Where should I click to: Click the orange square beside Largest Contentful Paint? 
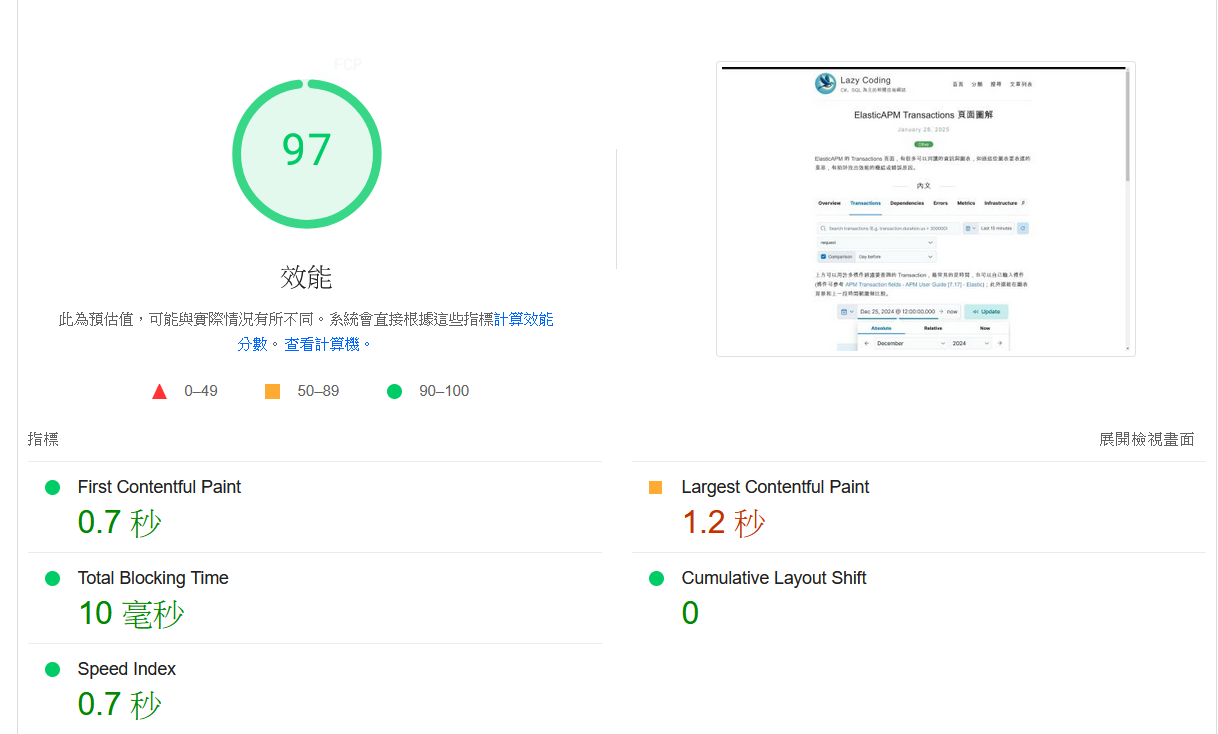656,487
